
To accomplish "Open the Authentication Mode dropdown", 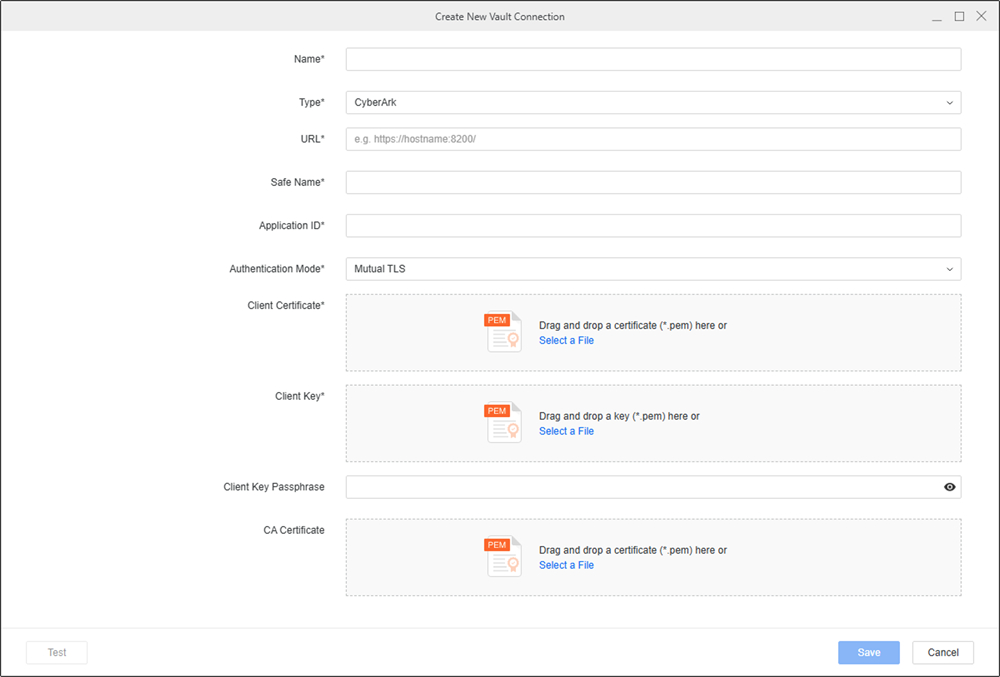I will tap(652, 269).
